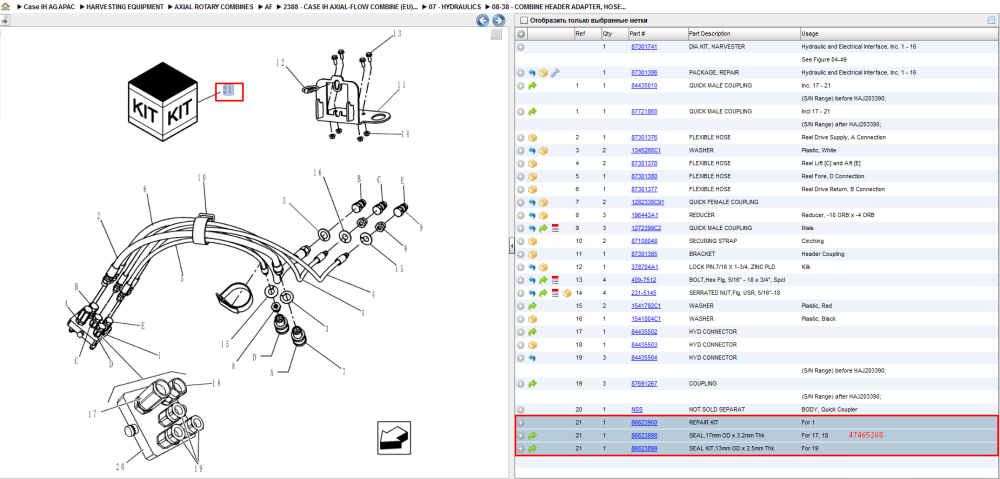Select 'Reel Drive Supply, A Connection' usage text
Screen dimensions: 1000x479
point(844,138)
